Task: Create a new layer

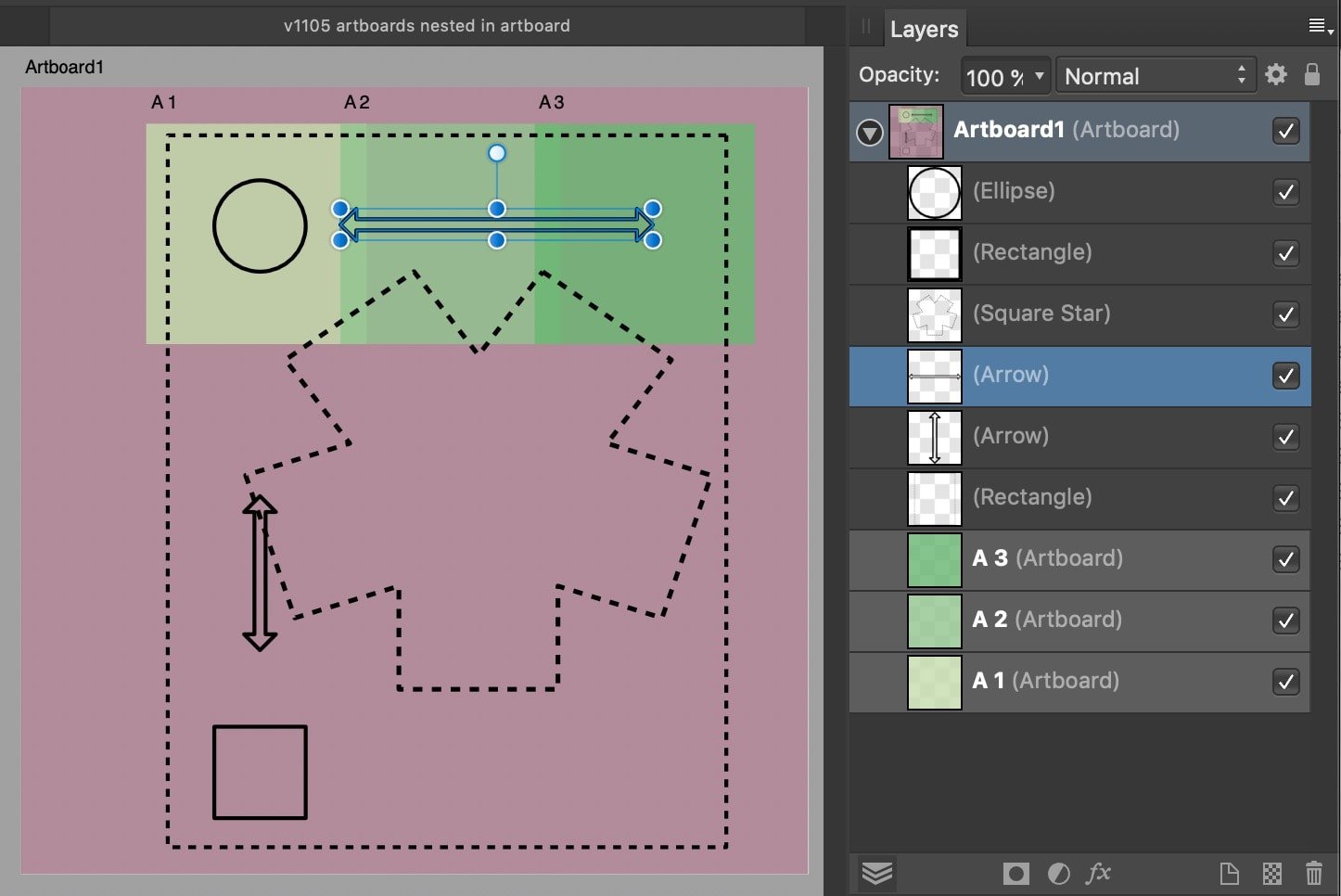Action: [x=1229, y=873]
